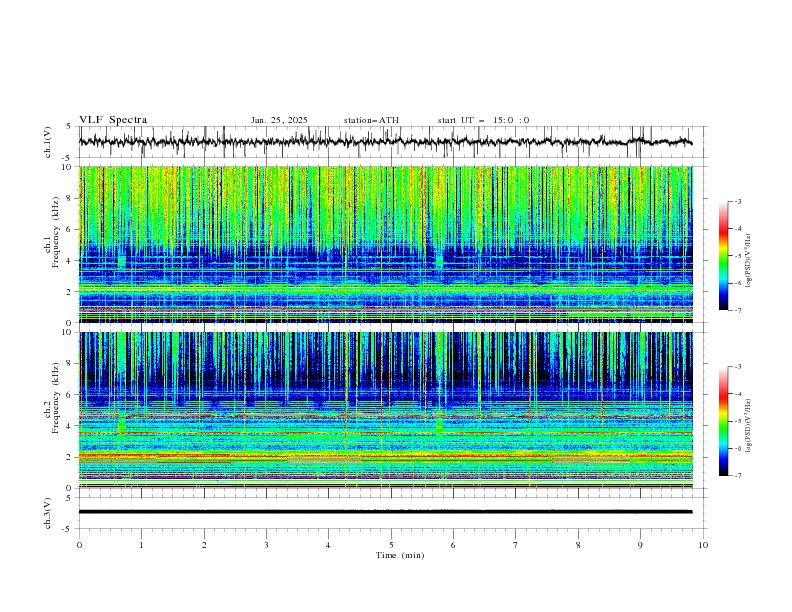Click the "station=ATH" label
This screenshot has width=792, height=612.
(x=371, y=120)
